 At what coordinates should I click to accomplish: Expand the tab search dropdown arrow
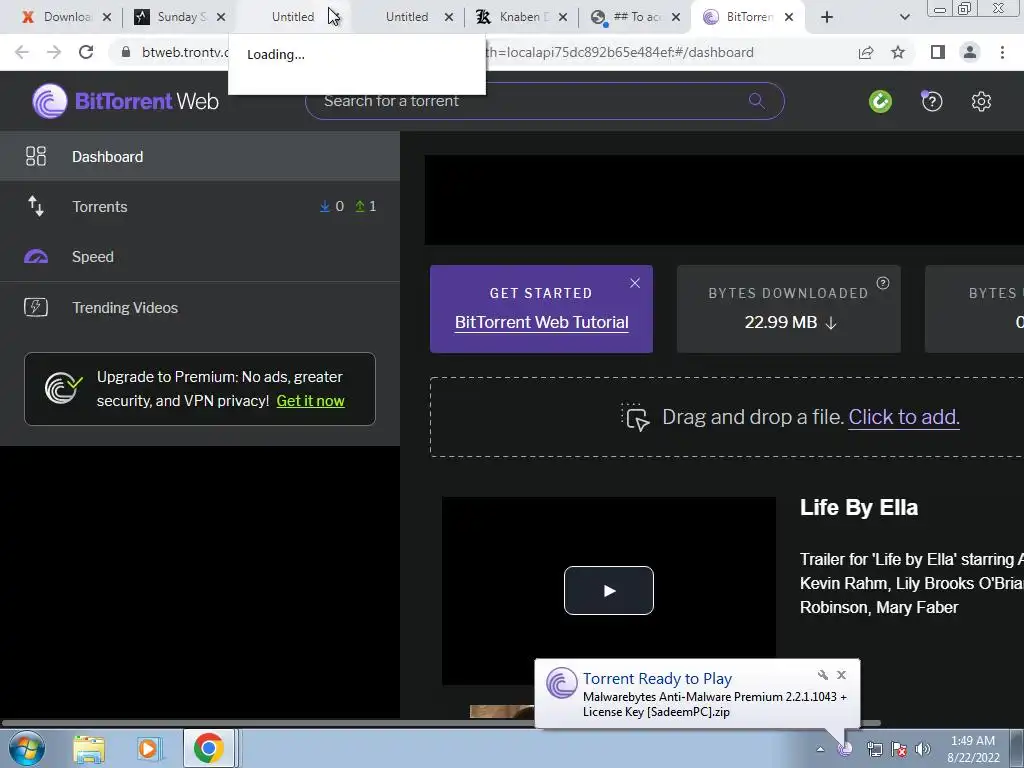coord(904,17)
